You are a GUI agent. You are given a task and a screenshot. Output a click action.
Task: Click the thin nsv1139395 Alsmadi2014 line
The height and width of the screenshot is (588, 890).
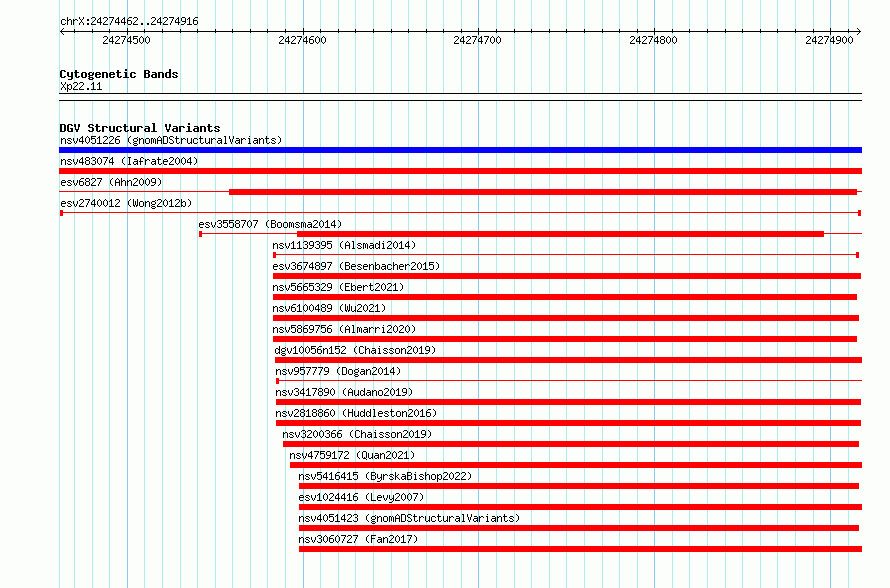[566, 255]
